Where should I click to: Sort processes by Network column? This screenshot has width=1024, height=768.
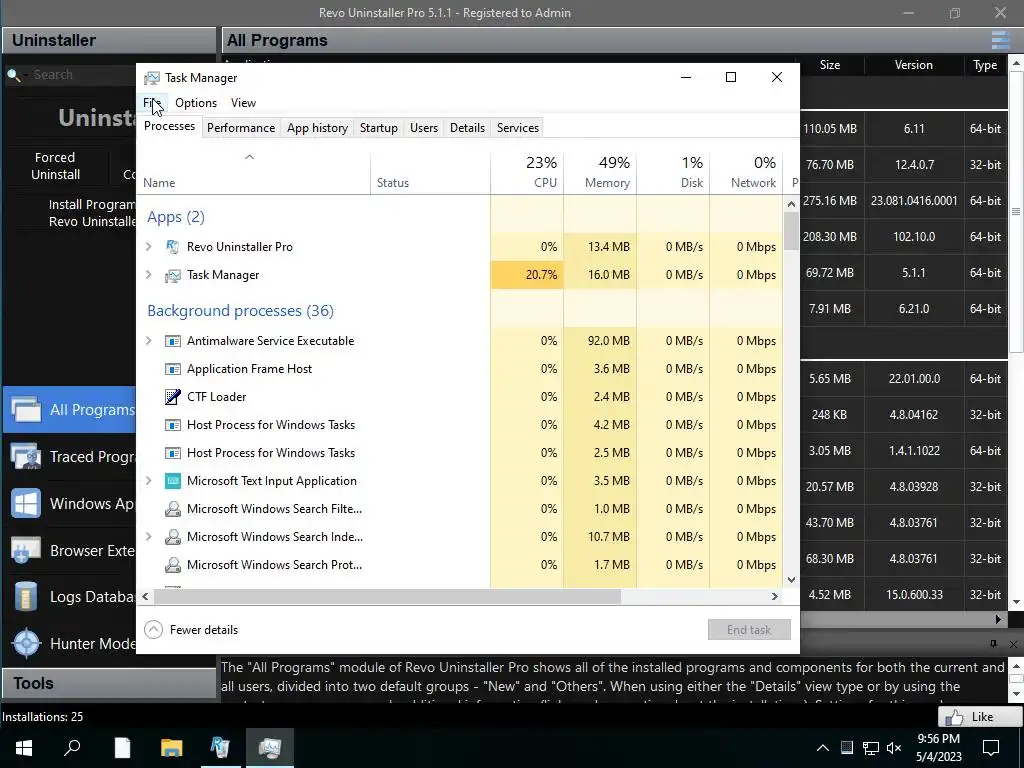point(746,172)
